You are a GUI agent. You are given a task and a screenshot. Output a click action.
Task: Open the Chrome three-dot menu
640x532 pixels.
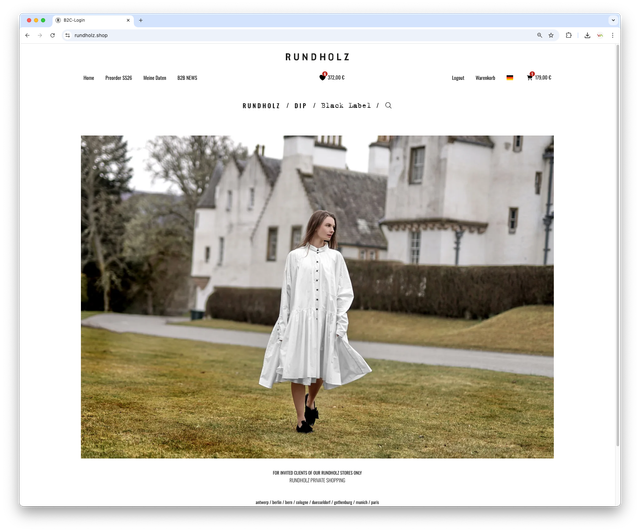coord(613,35)
